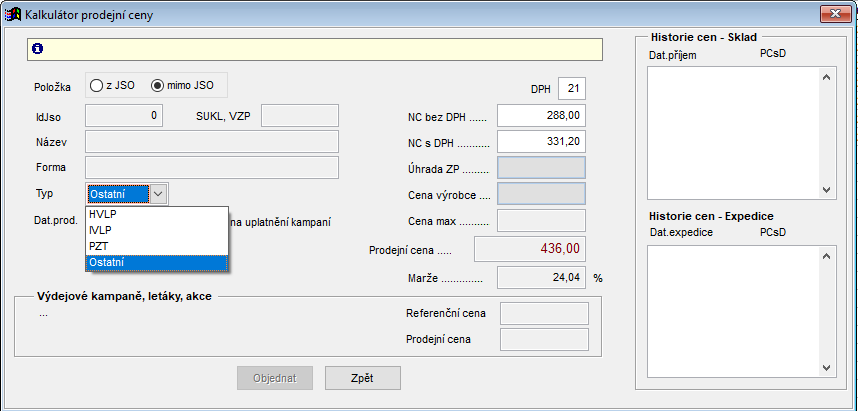This screenshot has width=858, height=411.
Task: Click the Objednat button
Action: pos(274,377)
